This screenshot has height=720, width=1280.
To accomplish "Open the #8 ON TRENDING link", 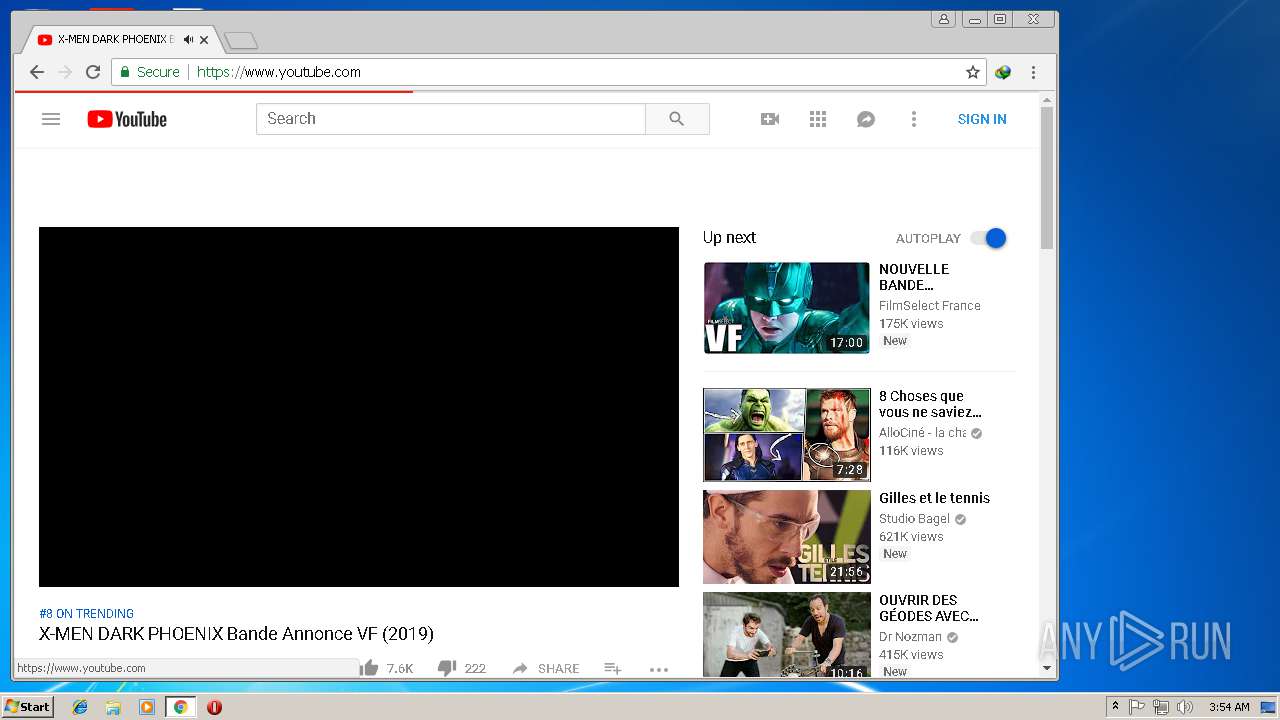I will coord(86,613).
